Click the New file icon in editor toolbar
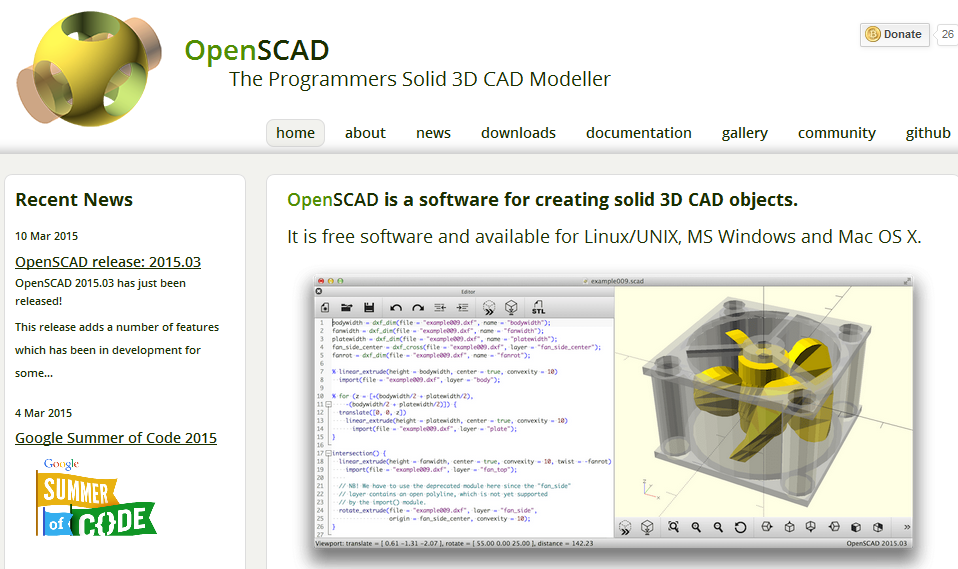 (x=325, y=307)
